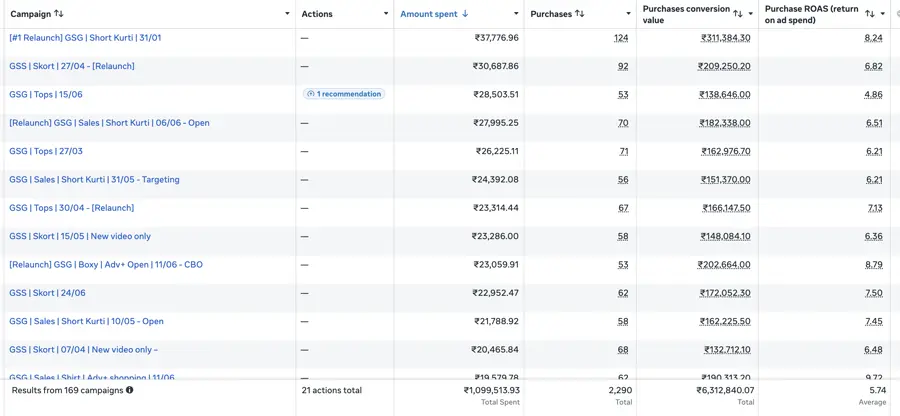
Task: Click the conversion value ₹162,976.70
Action: point(726,151)
